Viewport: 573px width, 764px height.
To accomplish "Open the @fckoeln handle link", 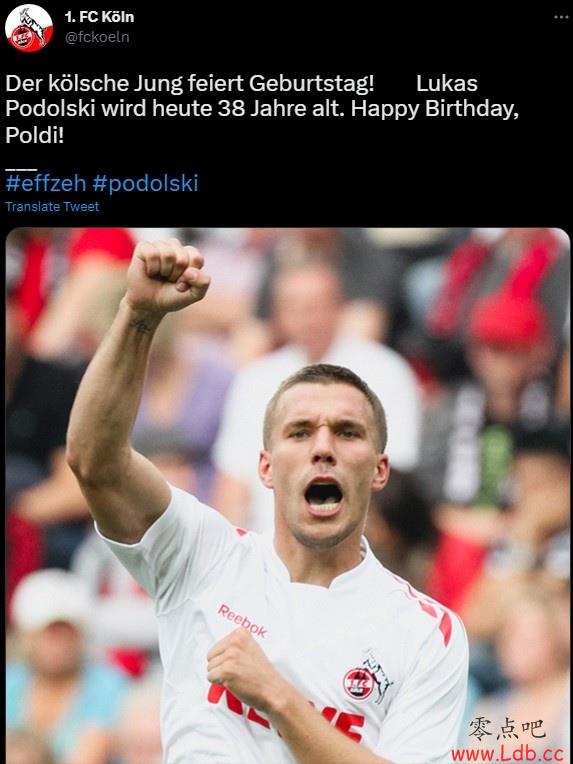I will coord(97,38).
